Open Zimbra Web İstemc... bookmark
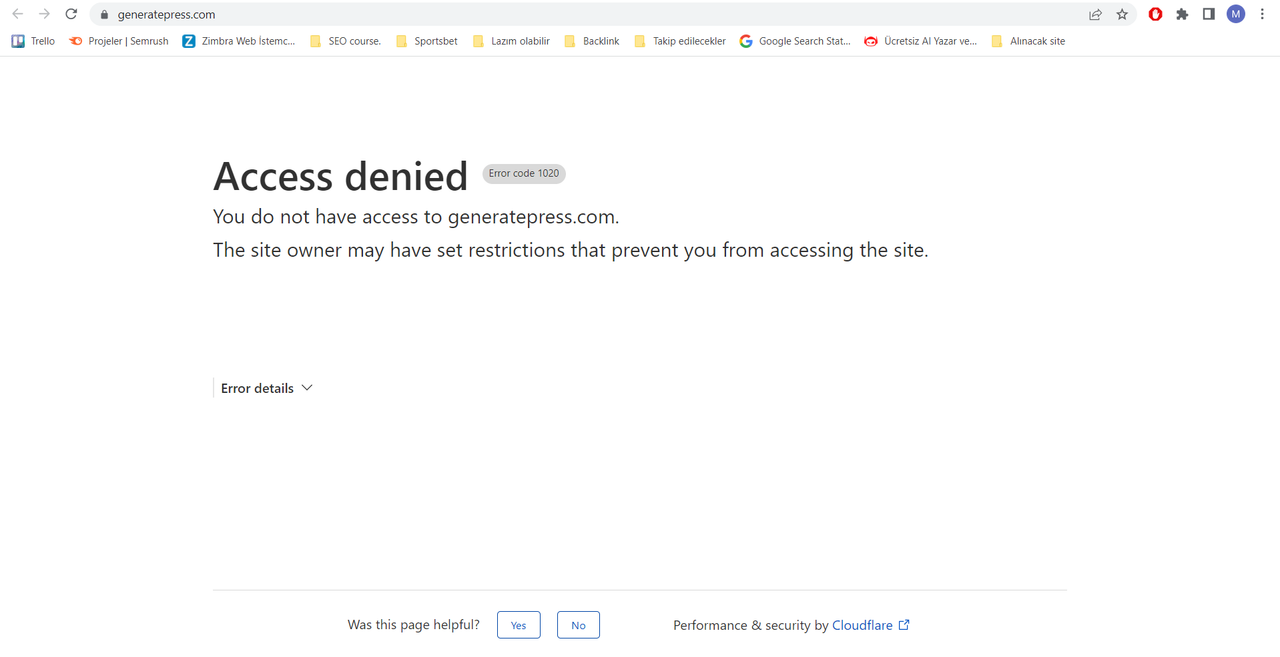The image size is (1280, 657). [x=239, y=41]
